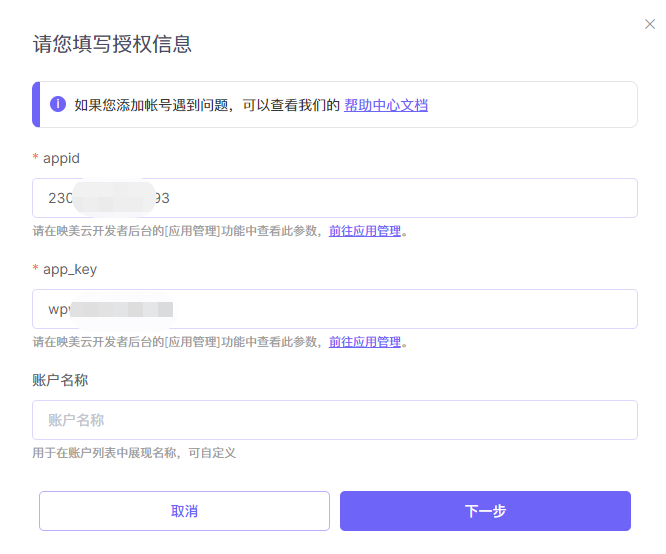
Task: Click the app_key field label
Action: 70,269
